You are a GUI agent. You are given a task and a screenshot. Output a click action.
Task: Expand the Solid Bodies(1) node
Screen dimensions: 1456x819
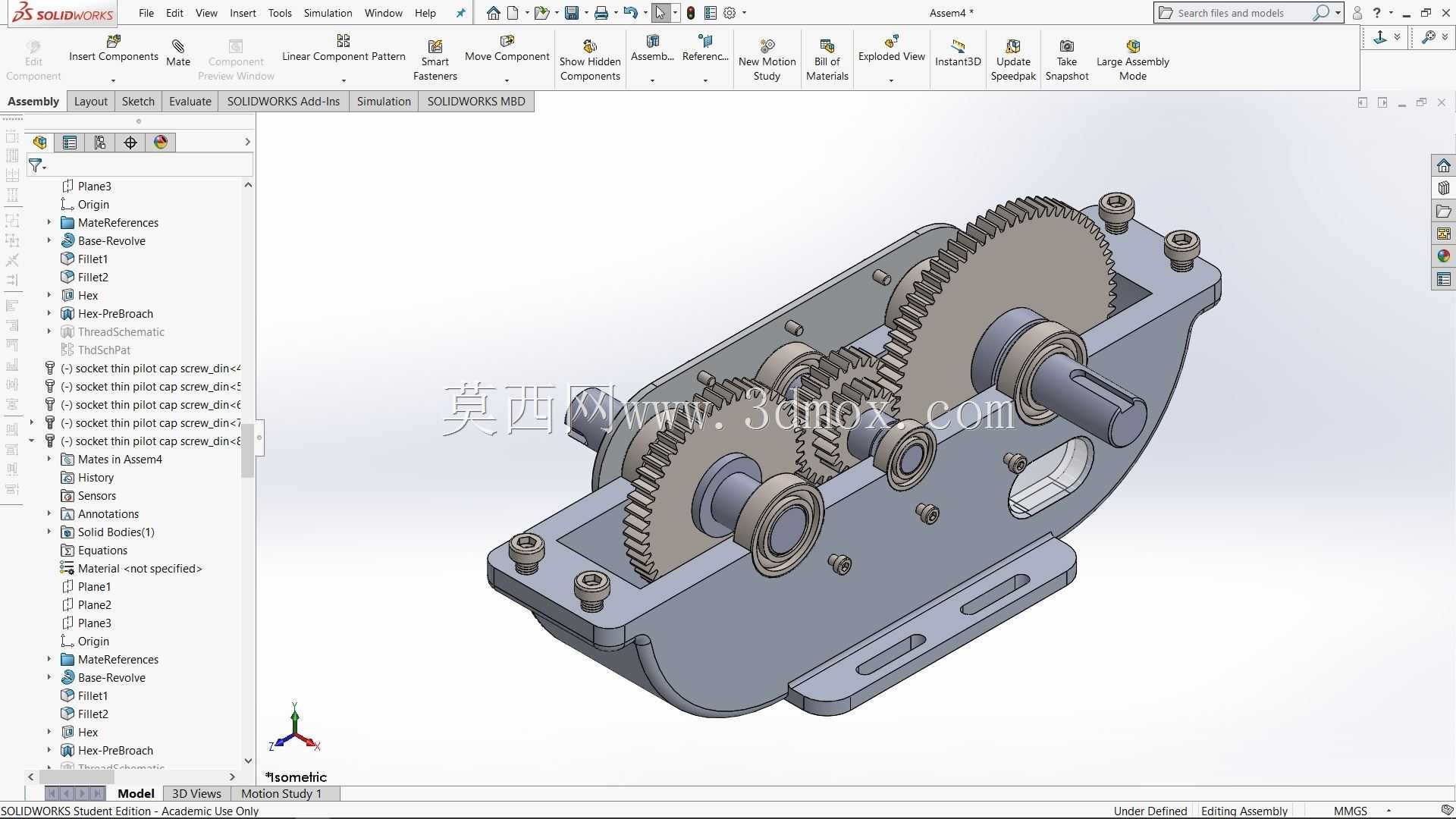49,532
